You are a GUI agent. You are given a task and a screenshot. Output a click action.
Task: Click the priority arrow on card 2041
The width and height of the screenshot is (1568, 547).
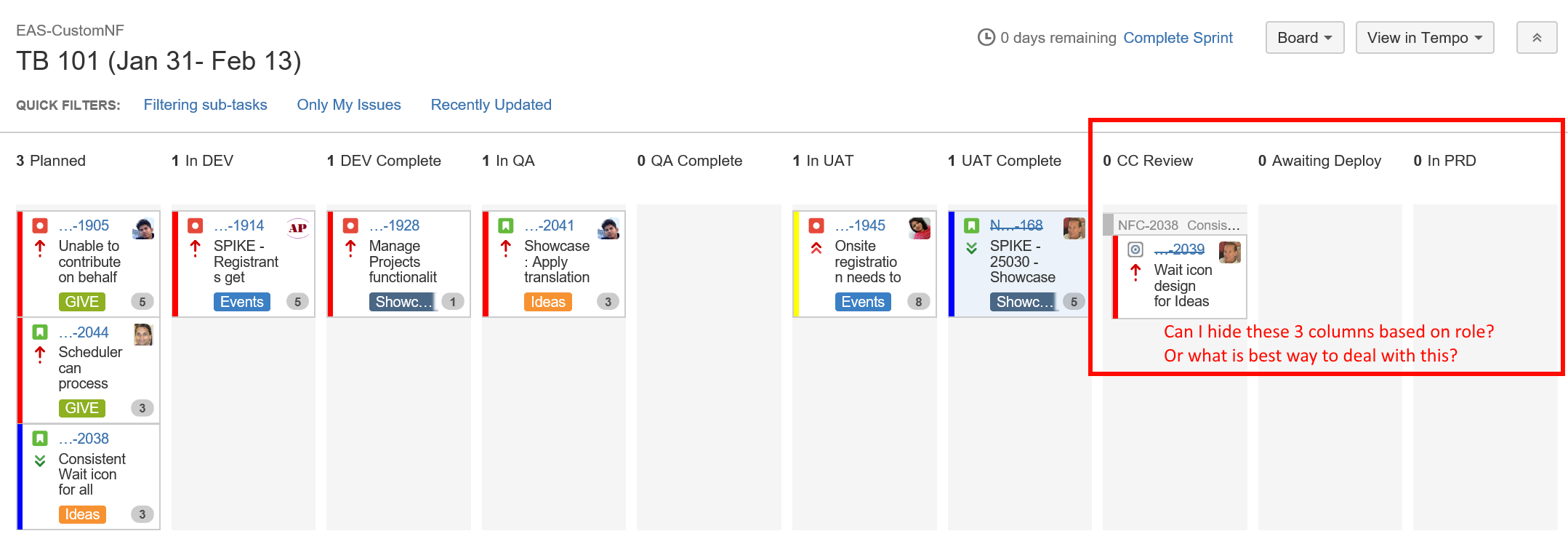[506, 249]
